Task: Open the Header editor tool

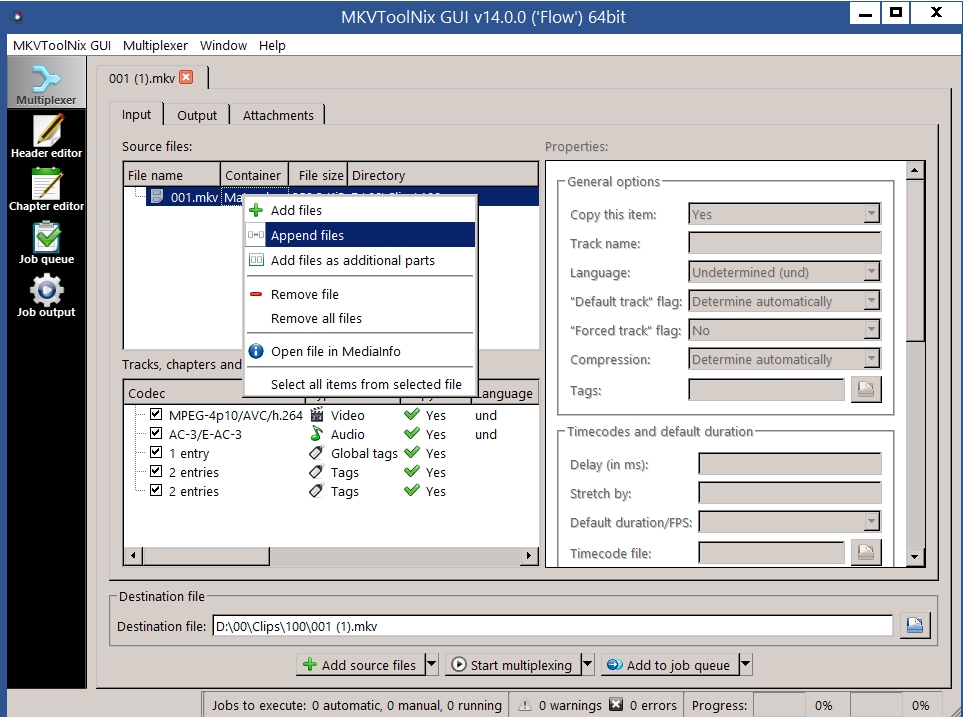Action: (46, 136)
